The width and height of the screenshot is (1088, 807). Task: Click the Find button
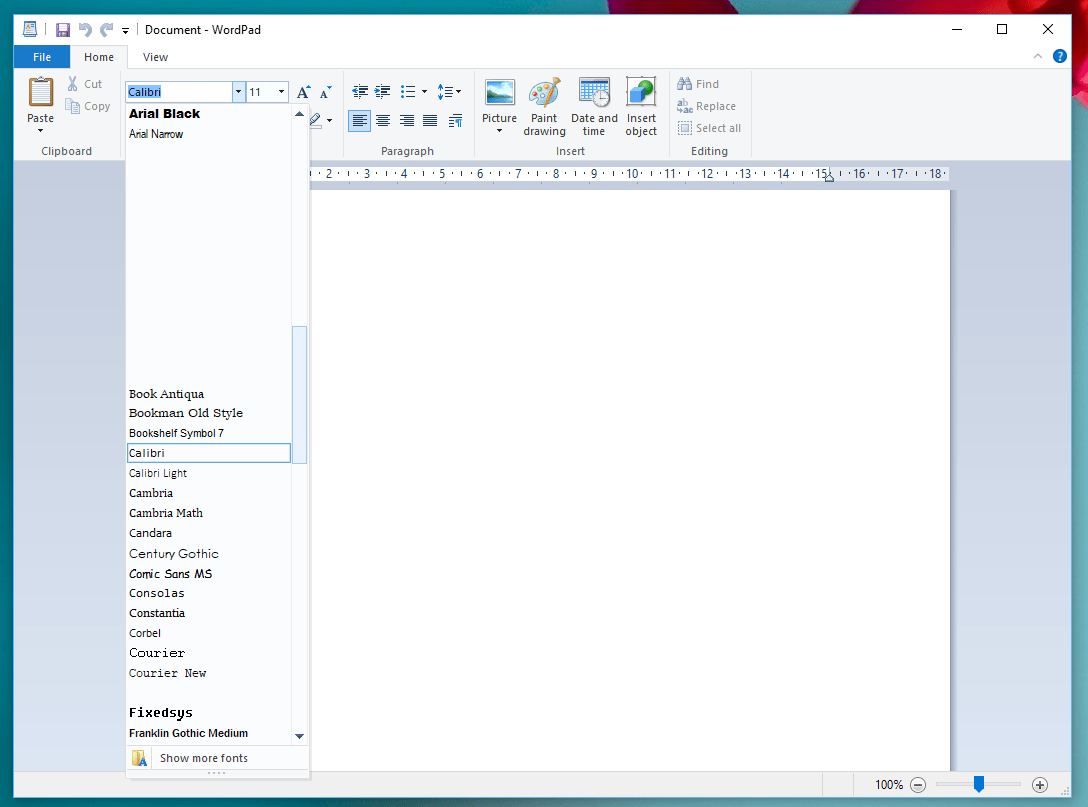tap(699, 84)
